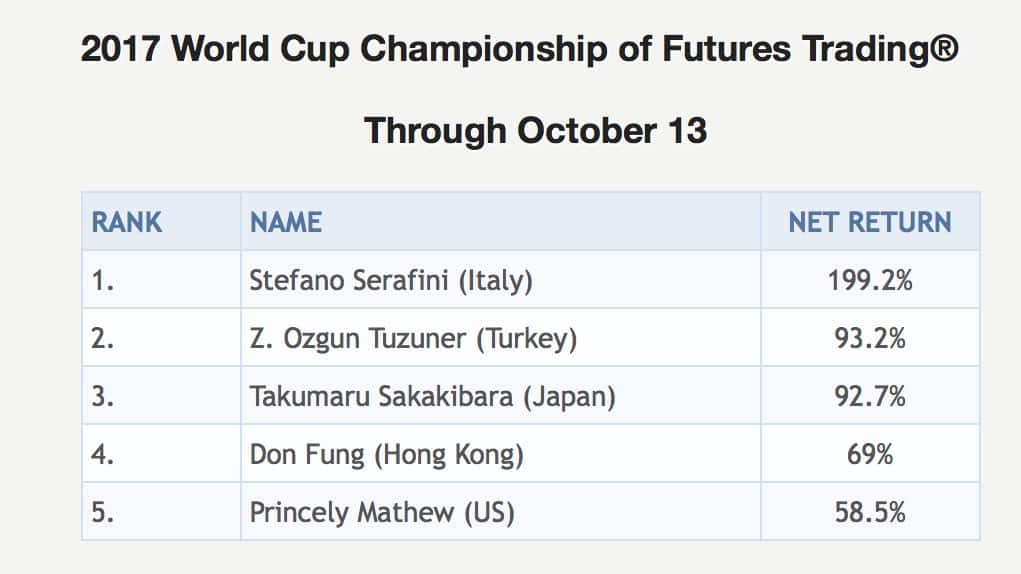
Task: Select Don Fung (Hong Kong) cell
Action: tap(386, 455)
